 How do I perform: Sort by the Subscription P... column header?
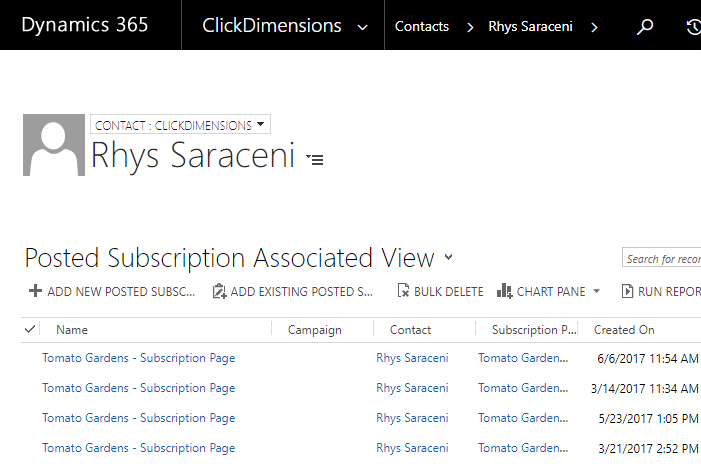click(x=534, y=330)
